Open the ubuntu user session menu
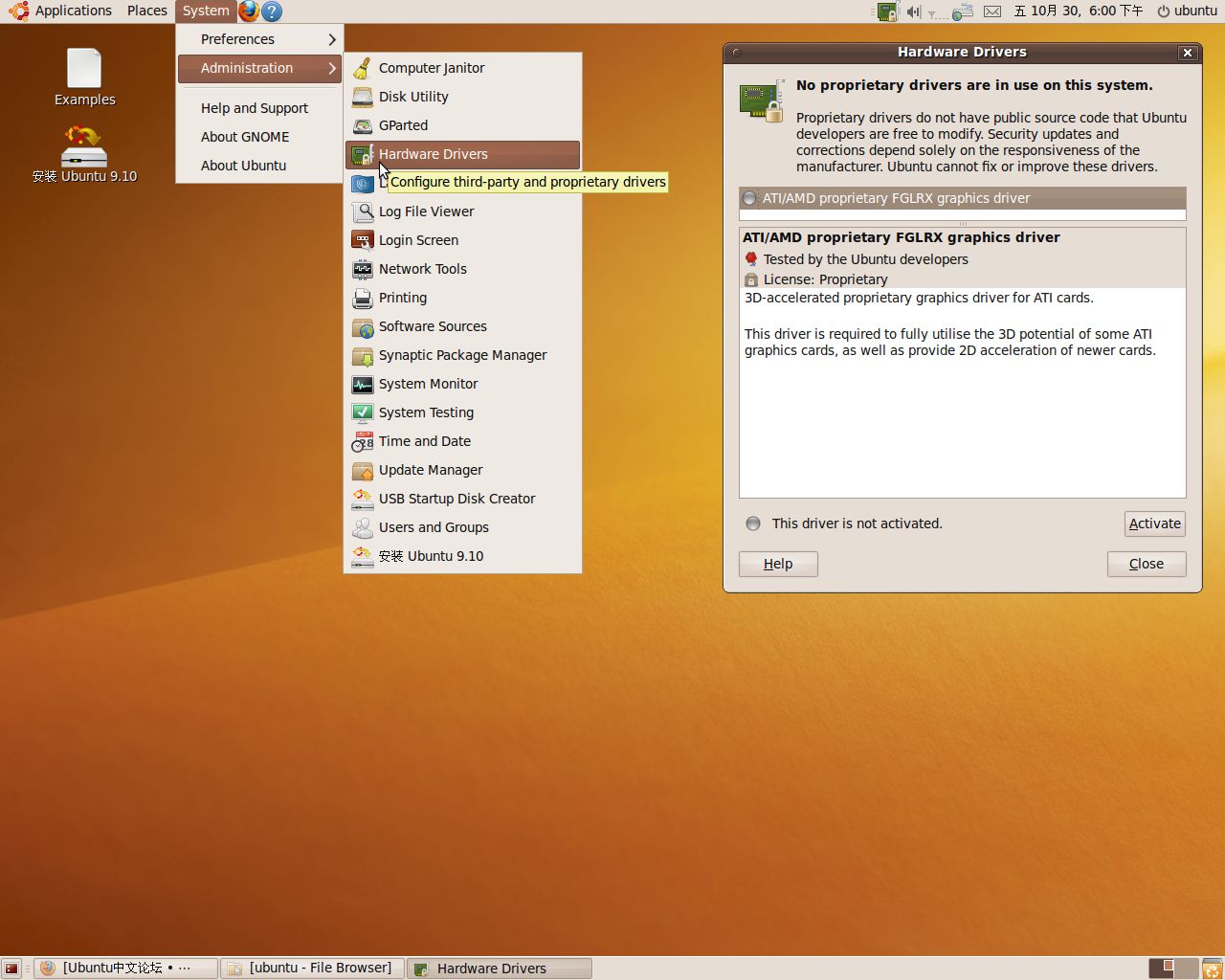This screenshot has width=1225, height=980. tap(1187, 11)
